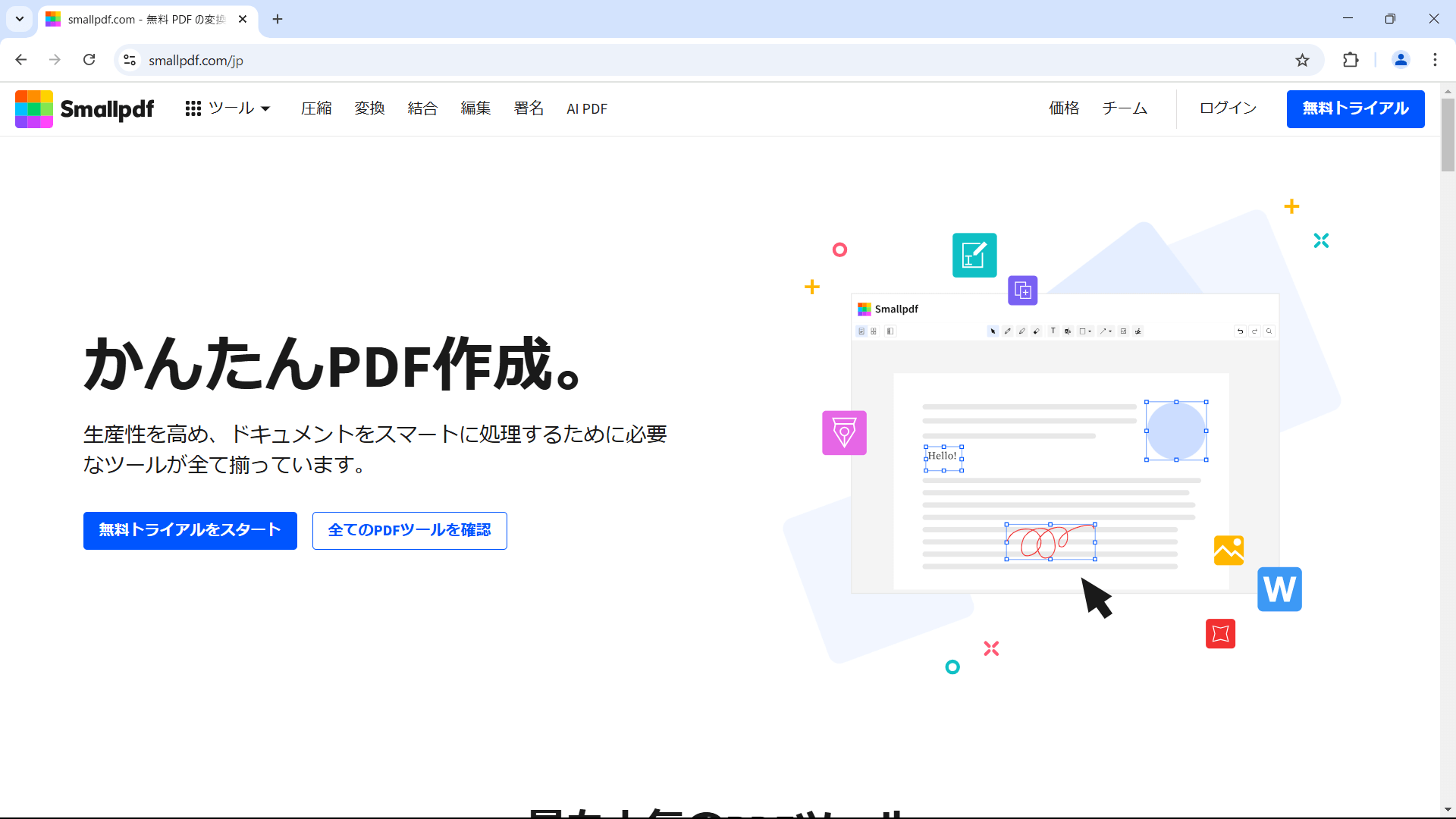View site information icon in address bar
The image size is (1456, 819).
click(x=130, y=60)
